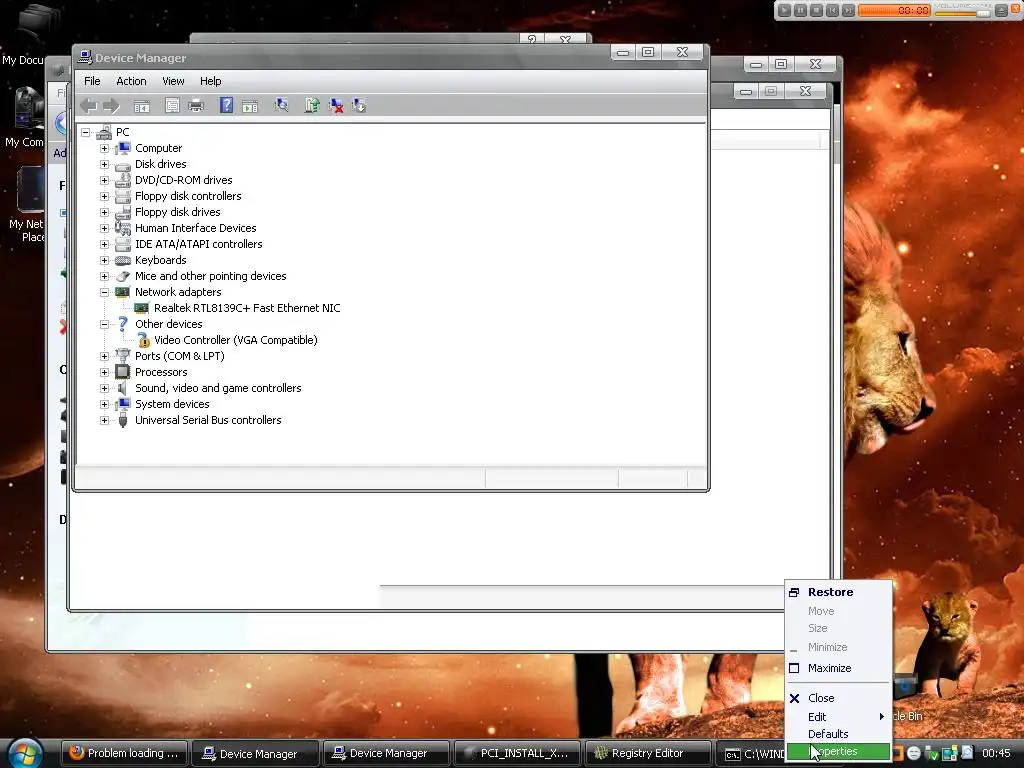Screen dimensions: 1024x768
Task: Select Video Controller (VGA Compatible) device
Action: (x=236, y=340)
